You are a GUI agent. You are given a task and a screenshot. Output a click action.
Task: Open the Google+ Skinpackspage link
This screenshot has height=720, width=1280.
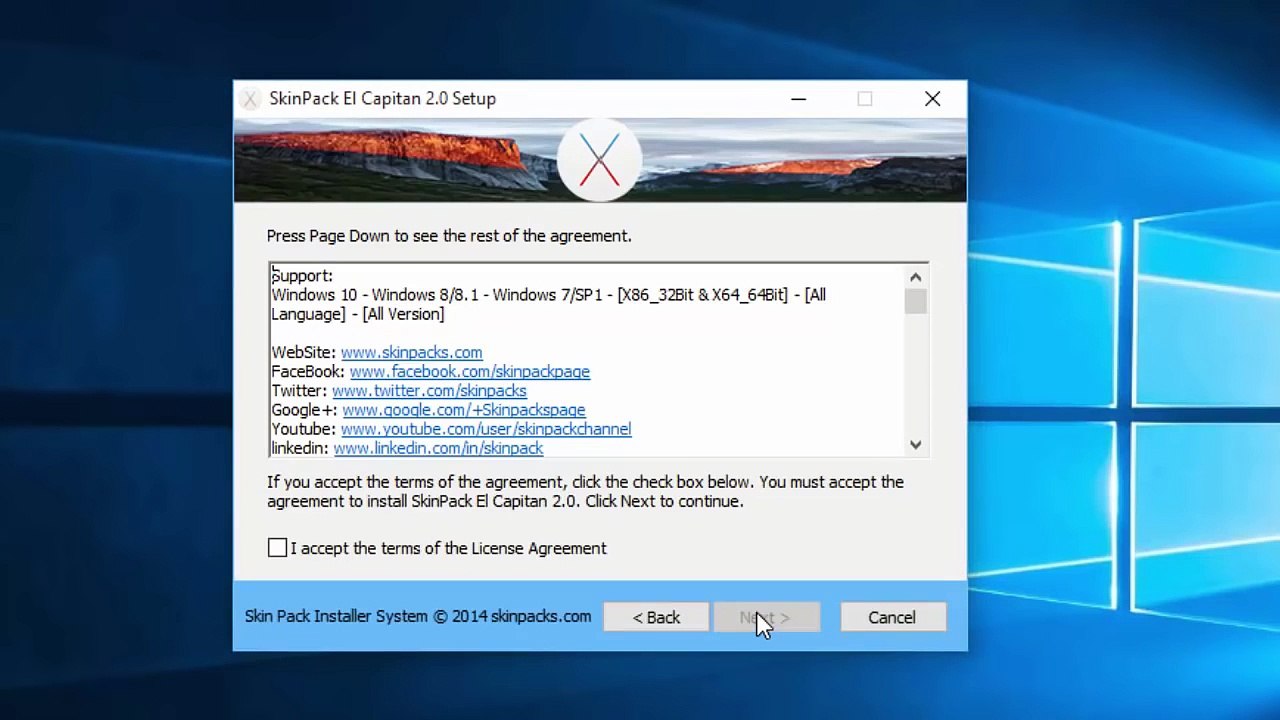click(463, 410)
